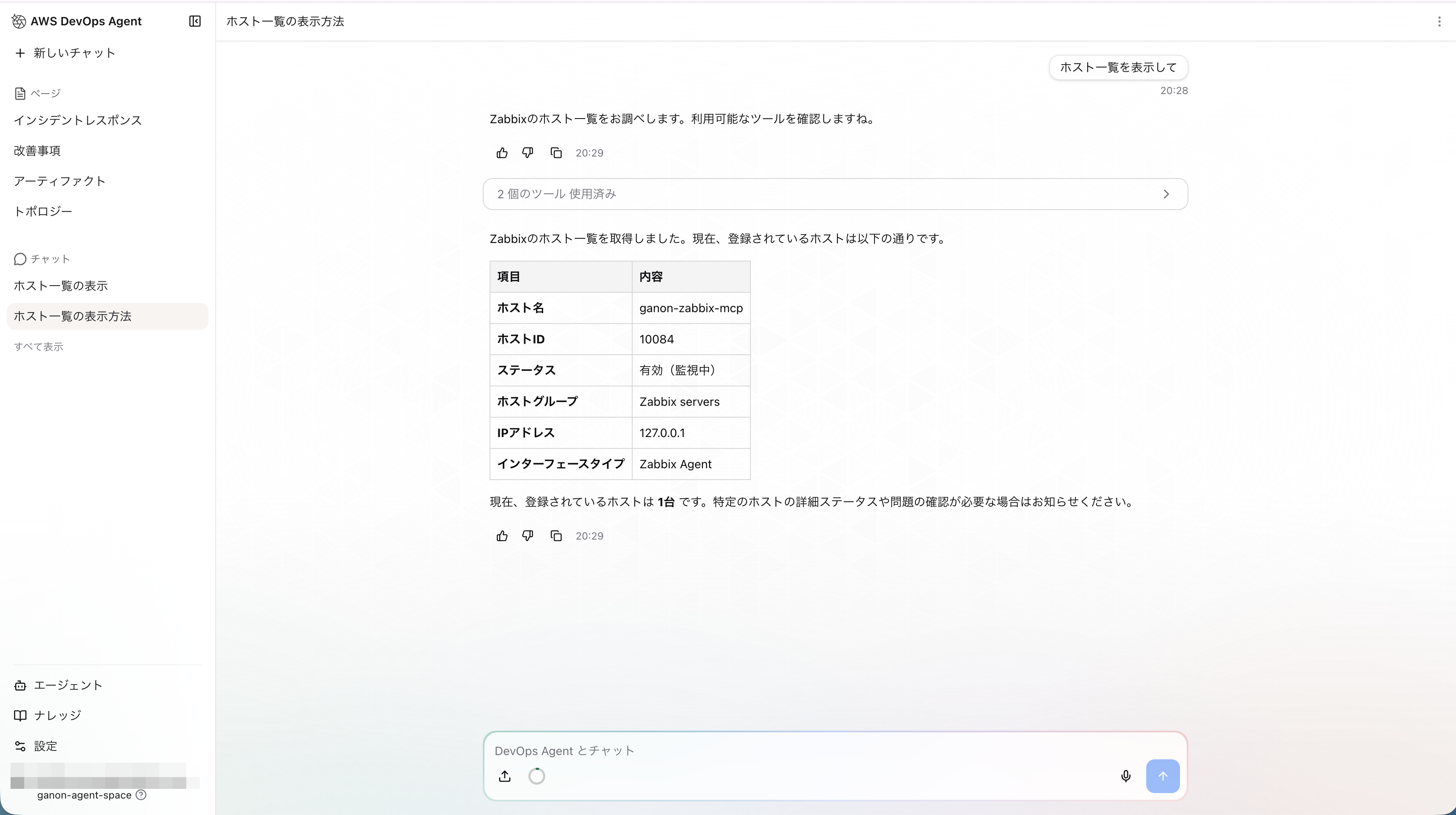The image size is (1456, 815).
Task: Thumbs down the host list reply
Action: [x=528, y=536]
